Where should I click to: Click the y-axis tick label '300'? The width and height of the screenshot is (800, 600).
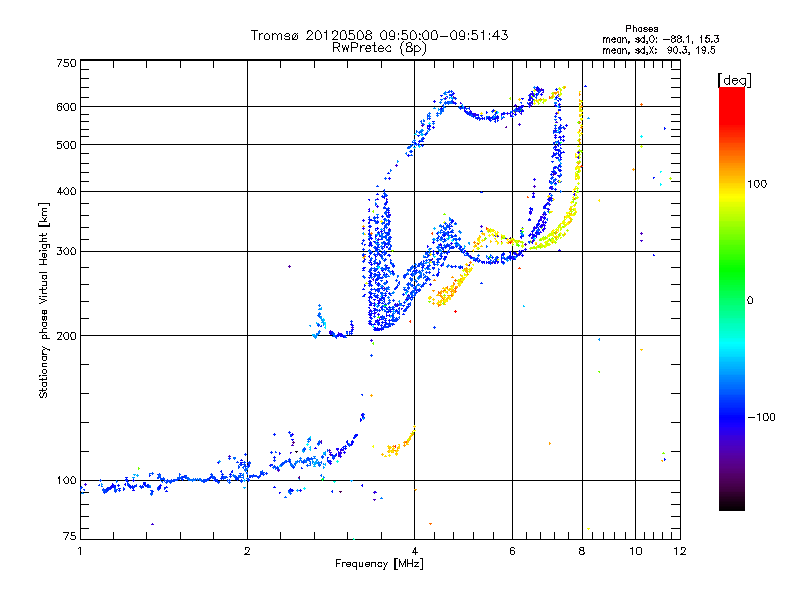(66, 251)
